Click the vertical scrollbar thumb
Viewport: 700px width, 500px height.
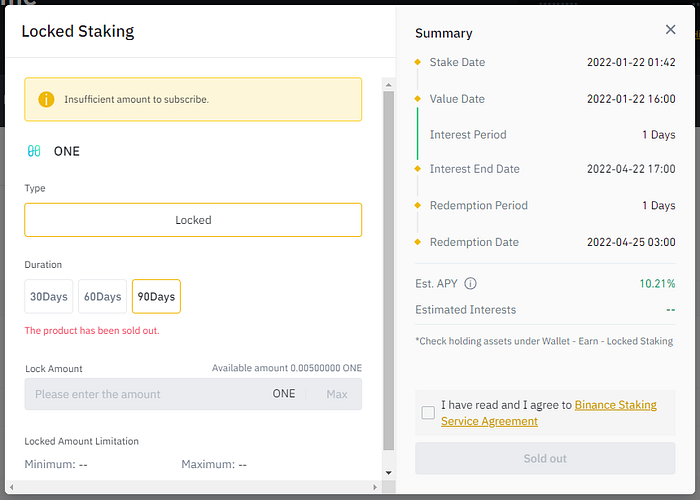pyautogui.click(x=388, y=271)
